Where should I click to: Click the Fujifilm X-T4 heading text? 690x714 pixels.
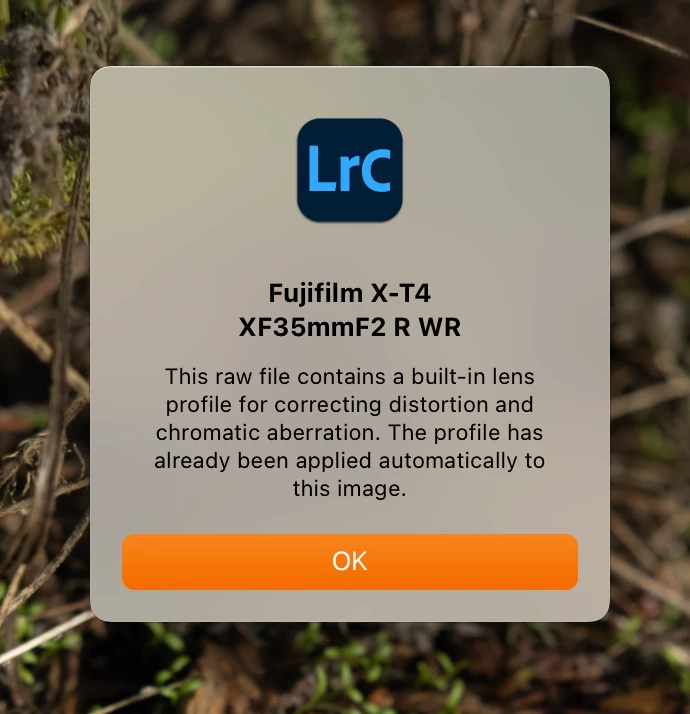[x=349, y=293]
